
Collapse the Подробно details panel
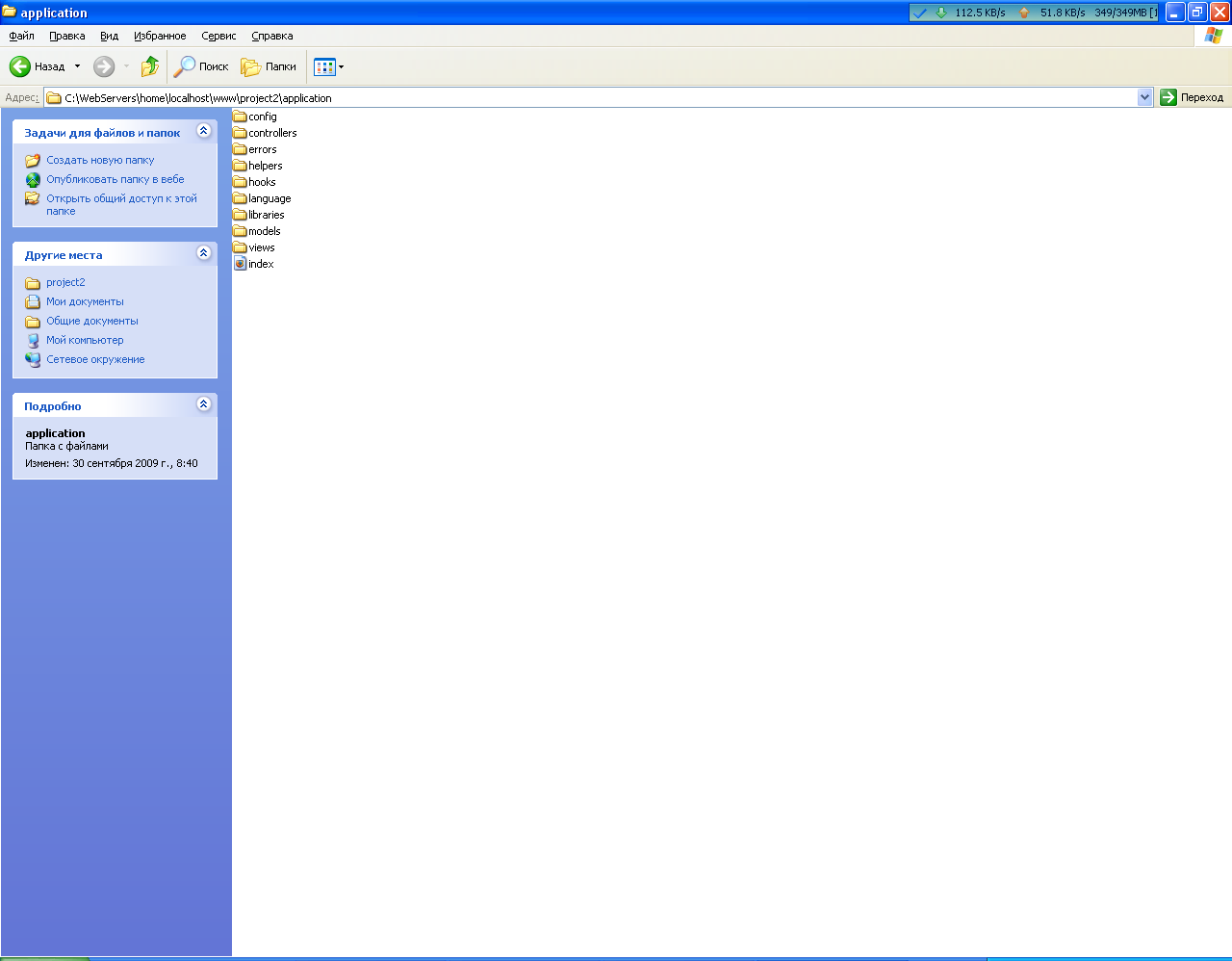[x=203, y=404]
